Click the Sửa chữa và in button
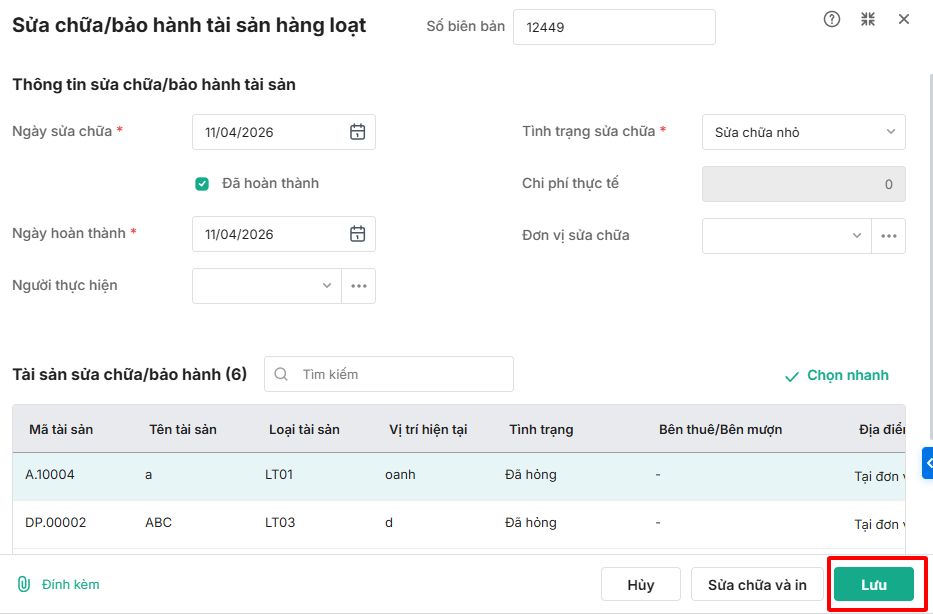The width and height of the screenshot is (933, 614). (757, 585)
